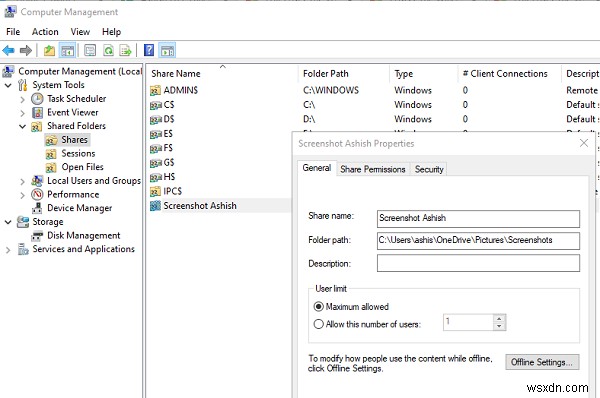
Task: Click the IPC$ share icon
Action: click(x=155, y=191)
